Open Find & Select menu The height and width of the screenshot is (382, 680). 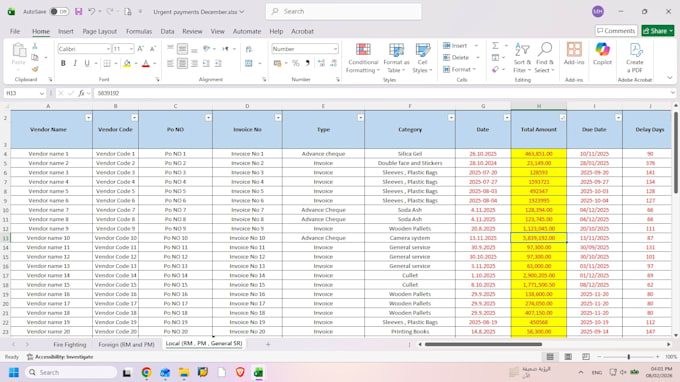(x=544, y=58)
